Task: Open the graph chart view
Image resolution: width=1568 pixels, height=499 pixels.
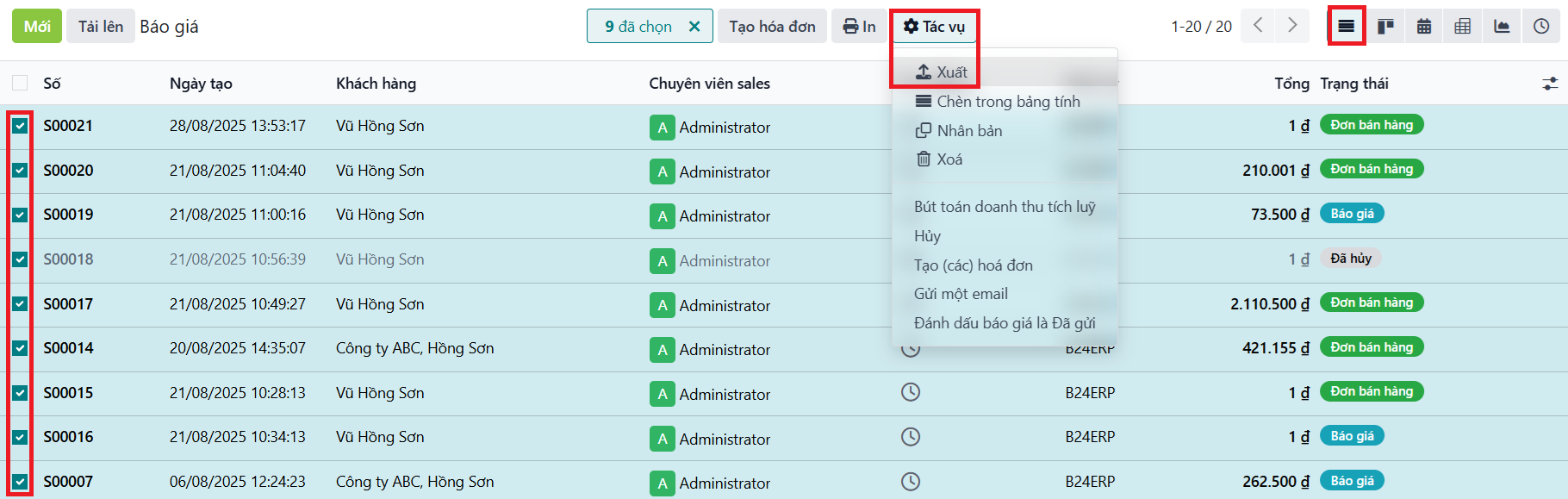Action: coord(1502,26)
